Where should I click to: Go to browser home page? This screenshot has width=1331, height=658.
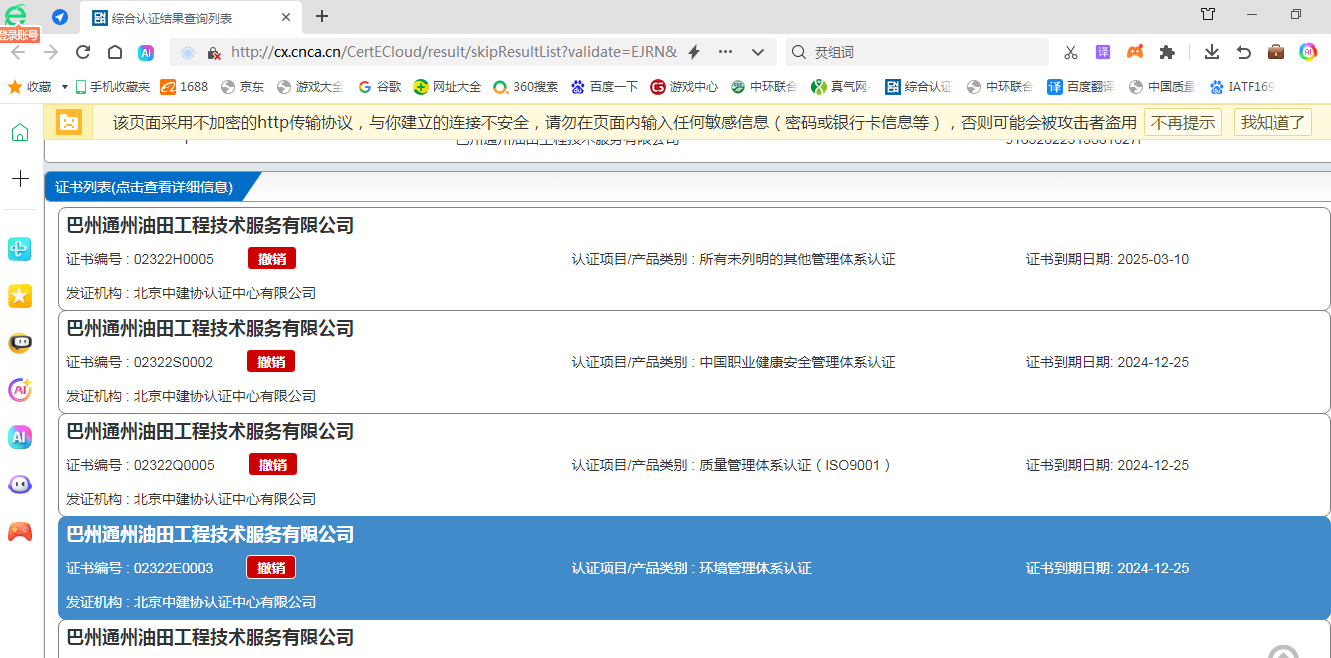(115, 52)
